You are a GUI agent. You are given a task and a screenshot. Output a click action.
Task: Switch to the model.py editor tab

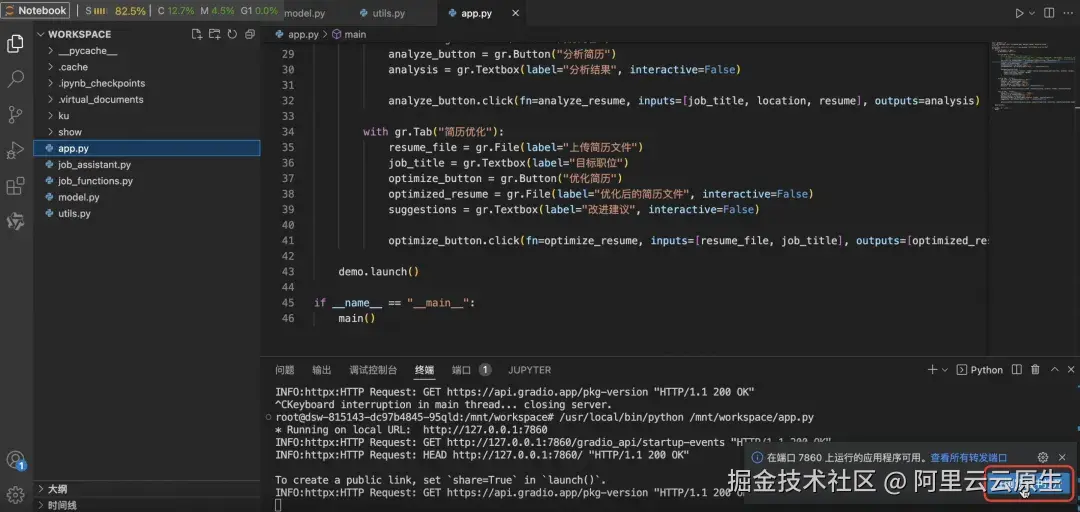tap(306, 13)
